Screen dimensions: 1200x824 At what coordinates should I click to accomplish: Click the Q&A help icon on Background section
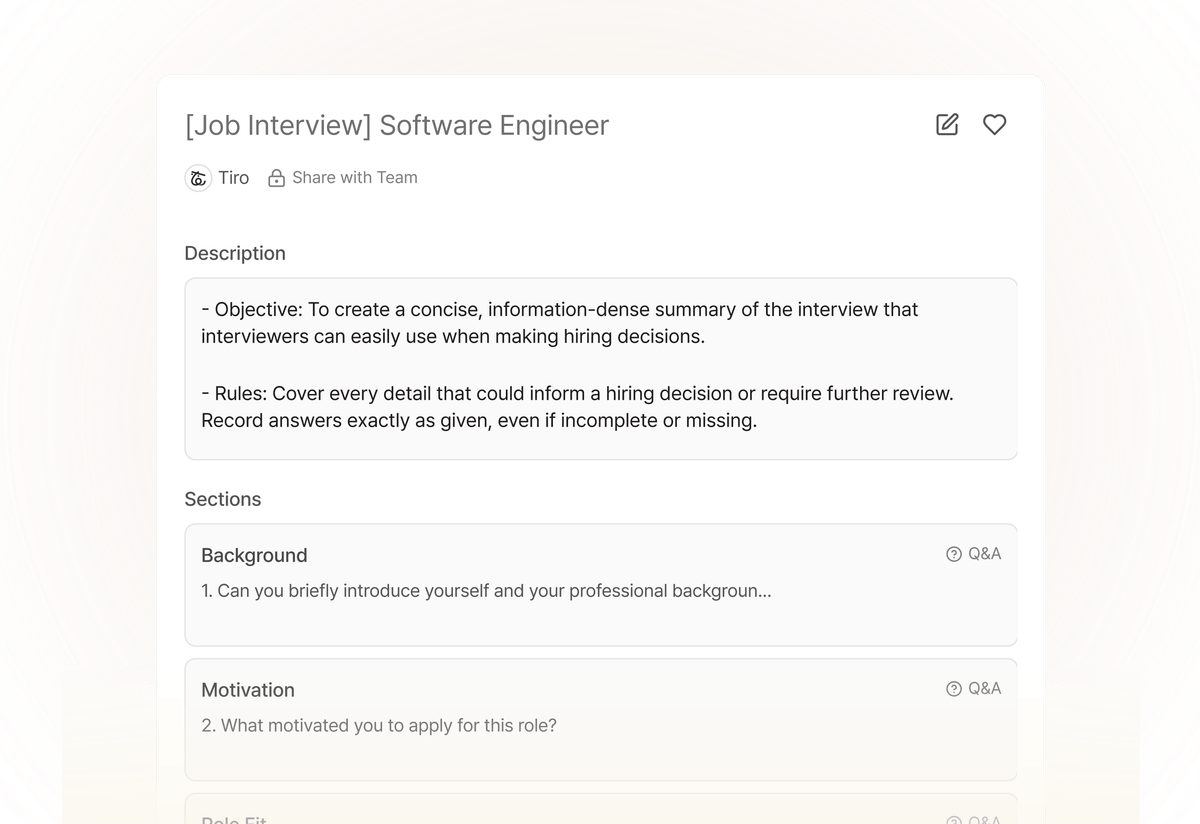[x=953, y=553]
